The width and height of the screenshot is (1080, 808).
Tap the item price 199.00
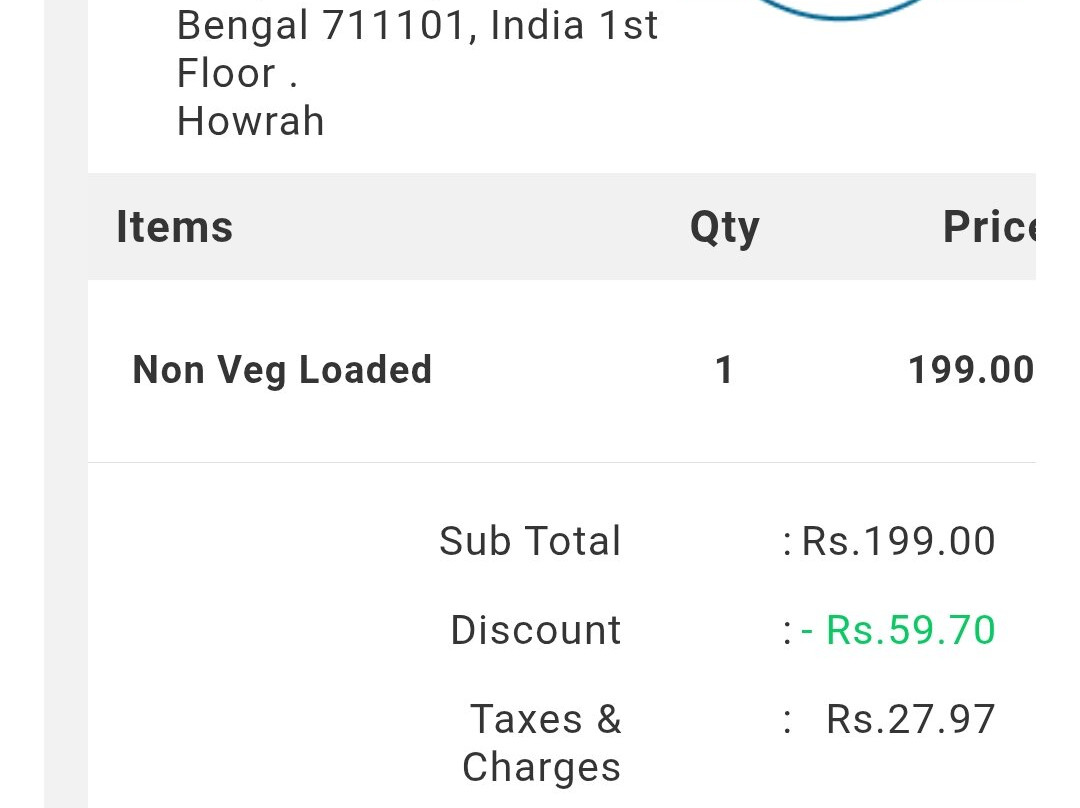(970, 371)
